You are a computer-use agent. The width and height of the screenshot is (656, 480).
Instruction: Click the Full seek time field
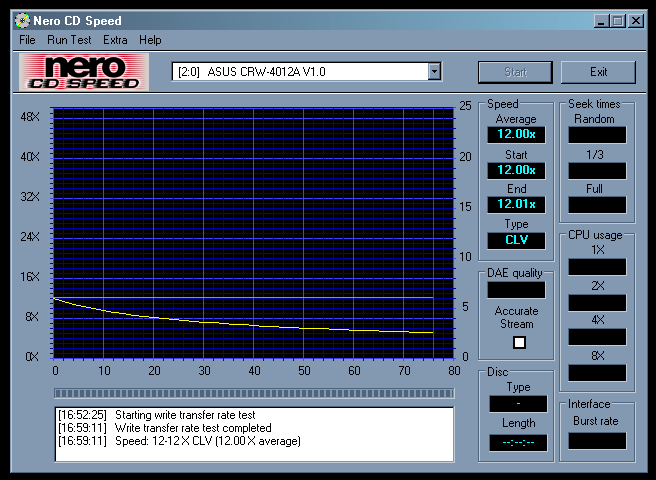pos(597,205)
